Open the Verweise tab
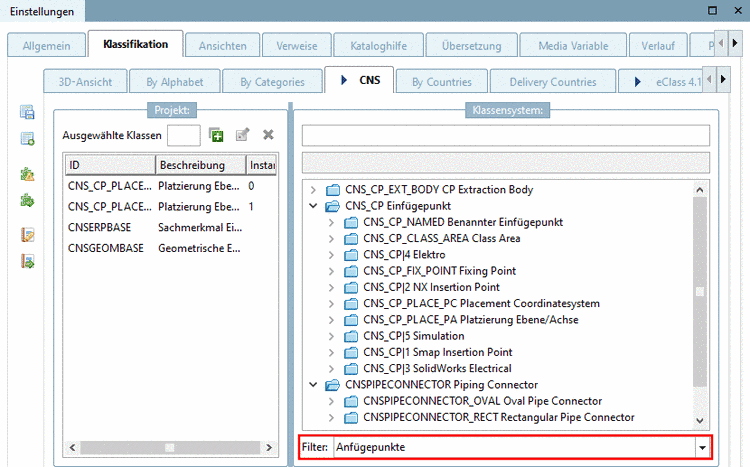 tap(297, 46)
